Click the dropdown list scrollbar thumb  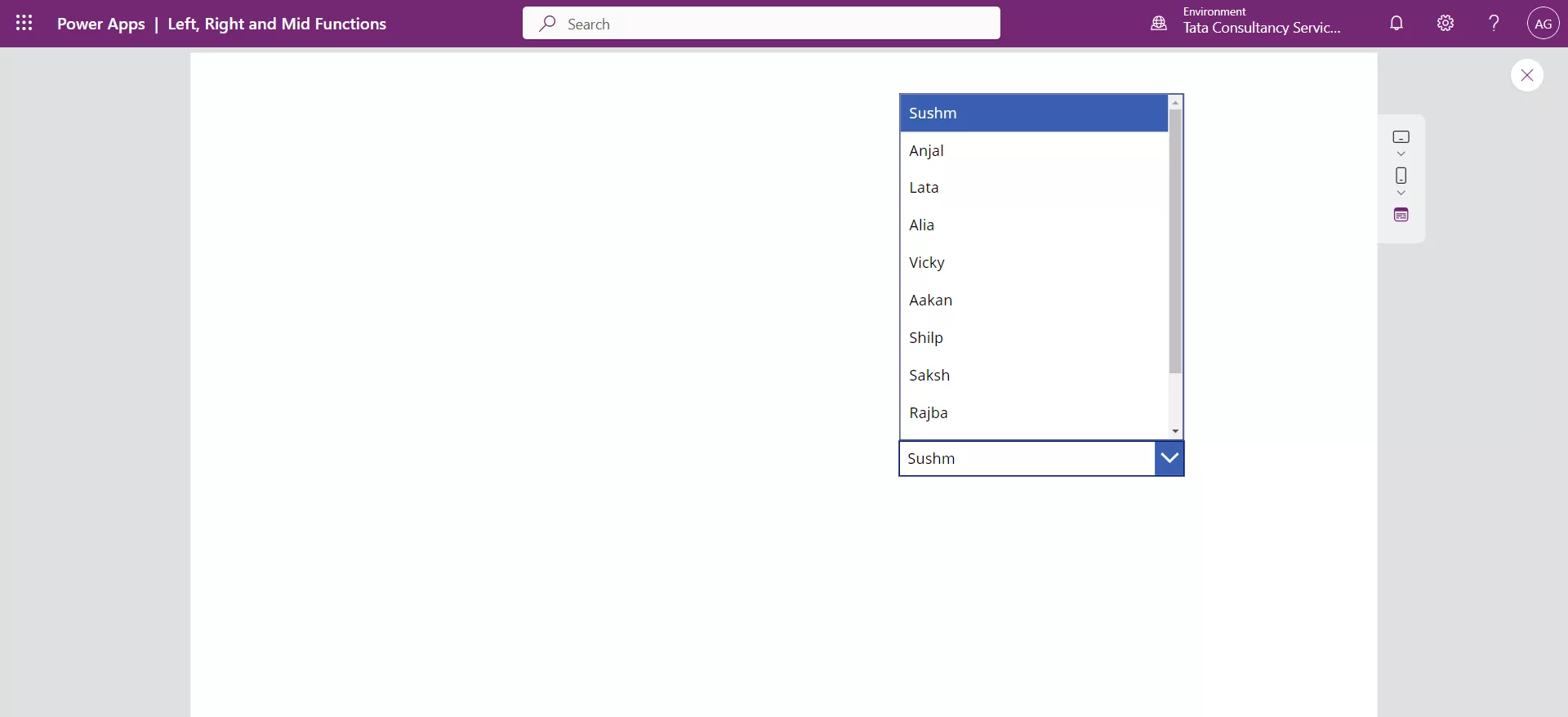coord(1175,241)
